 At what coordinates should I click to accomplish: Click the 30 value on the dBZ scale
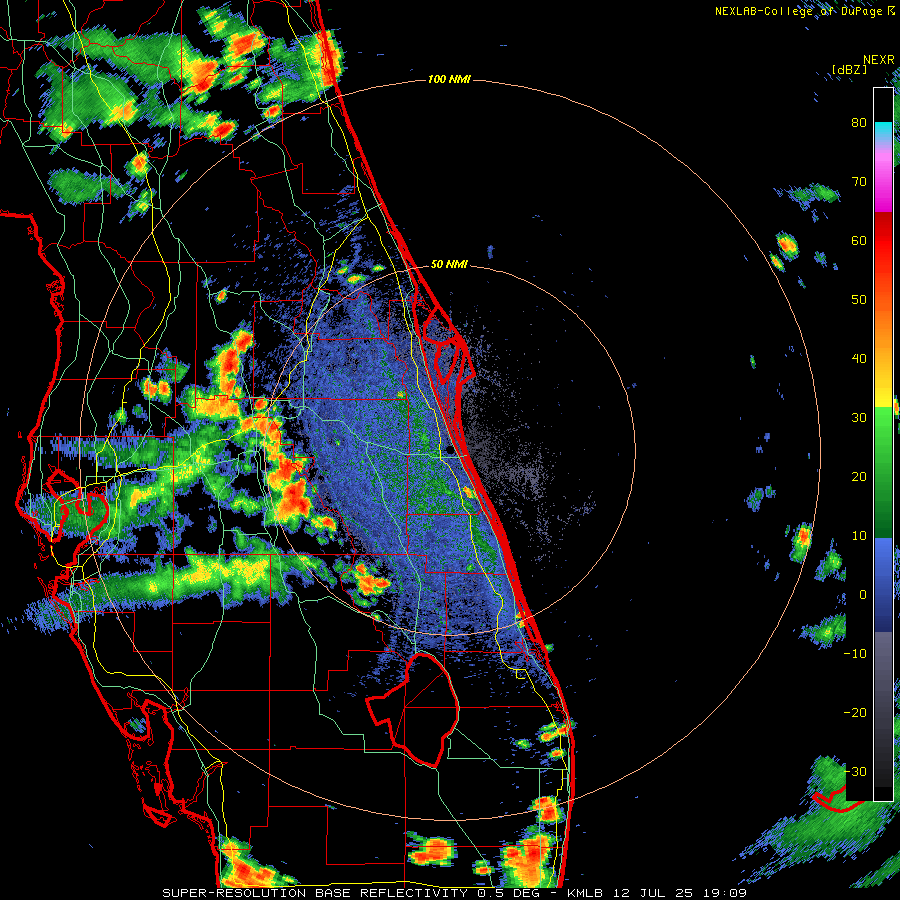click(859, 417)
